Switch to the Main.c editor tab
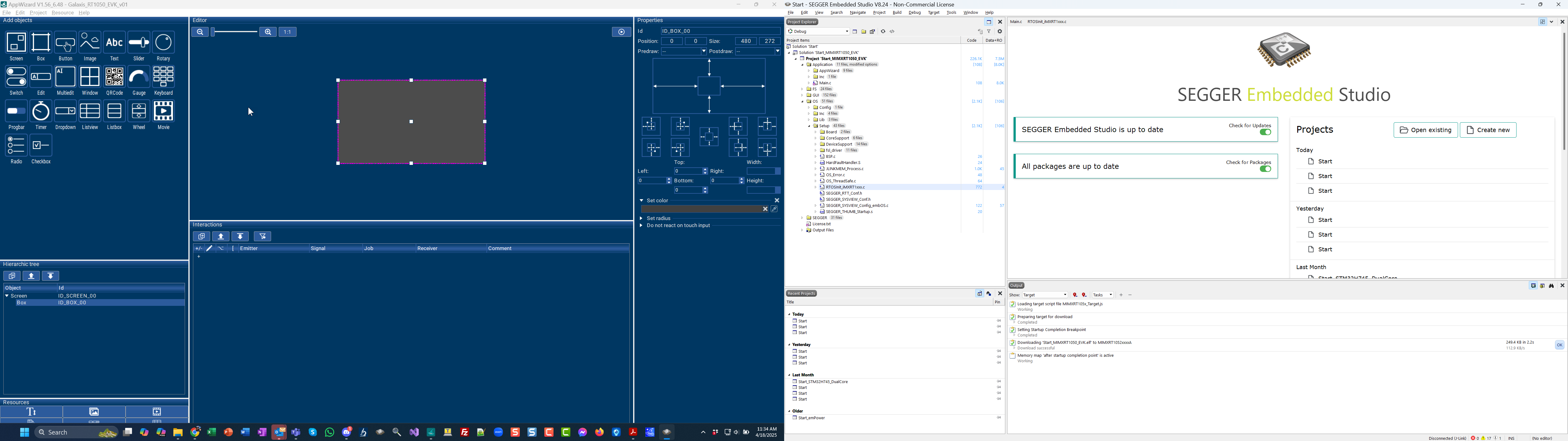Viewport: 1568px width, 441px height. pos(1016,22)
